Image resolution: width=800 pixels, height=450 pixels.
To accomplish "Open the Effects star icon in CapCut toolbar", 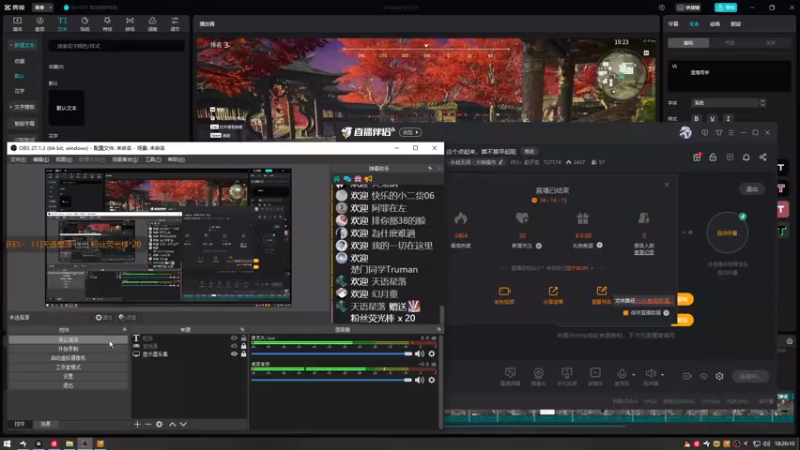I will [107, 23].
